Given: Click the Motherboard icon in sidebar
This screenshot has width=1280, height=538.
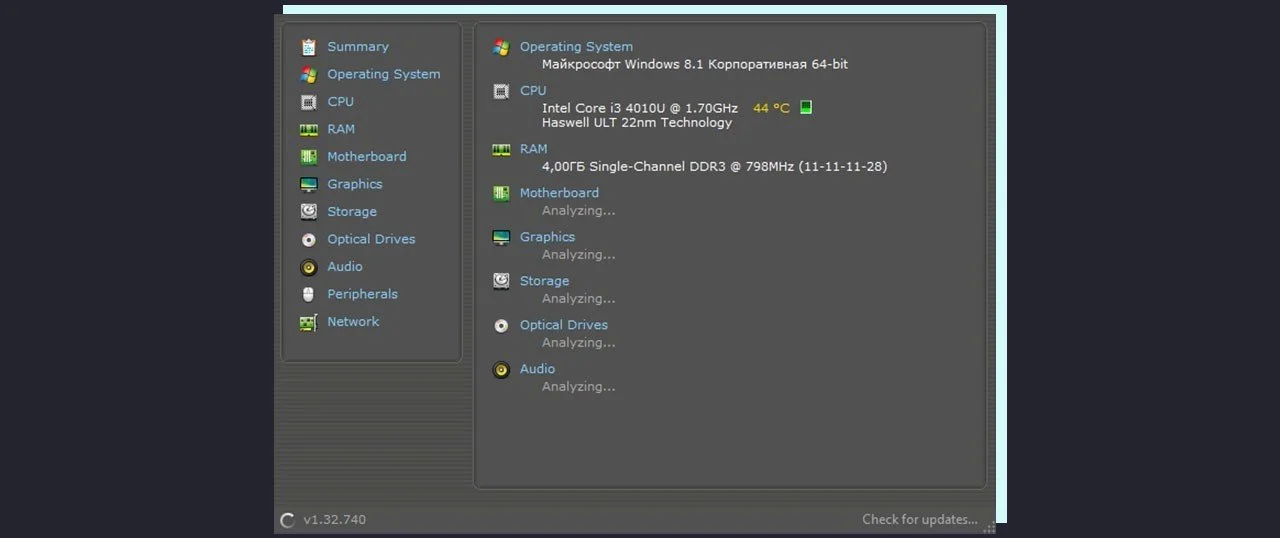Looking at the screenshot, I should [x=308, y=157].
